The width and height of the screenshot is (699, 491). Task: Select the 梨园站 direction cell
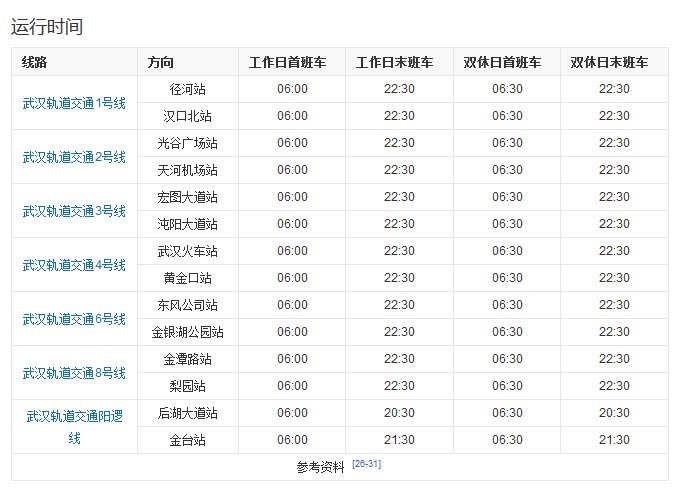(x=188, y=386)
